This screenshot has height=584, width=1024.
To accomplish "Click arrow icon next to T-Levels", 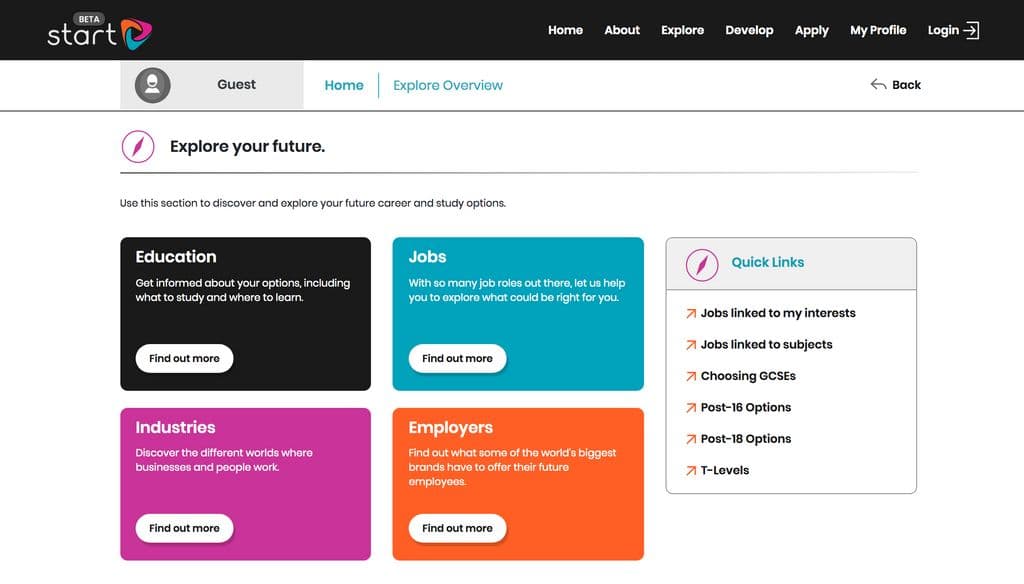I will tap(691, 470).
